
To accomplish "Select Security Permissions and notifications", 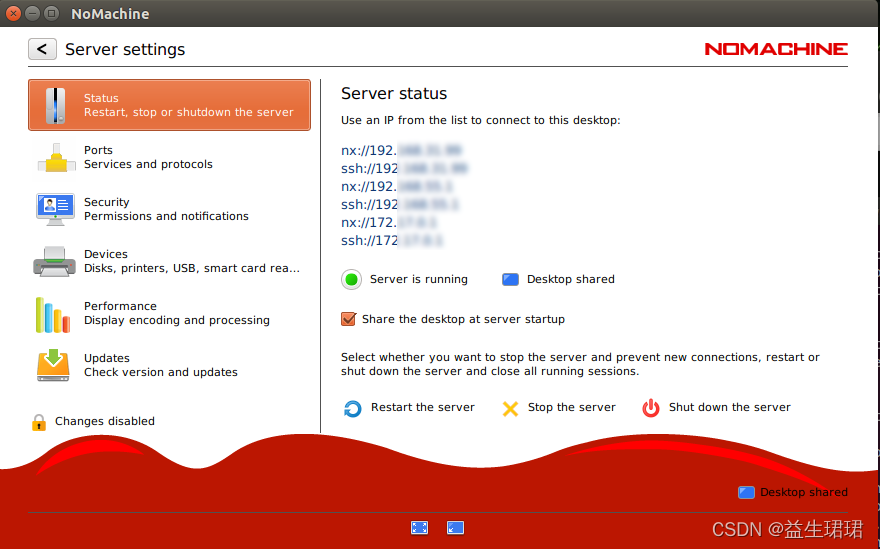I will pyautogui.click(x=169, y=209).
